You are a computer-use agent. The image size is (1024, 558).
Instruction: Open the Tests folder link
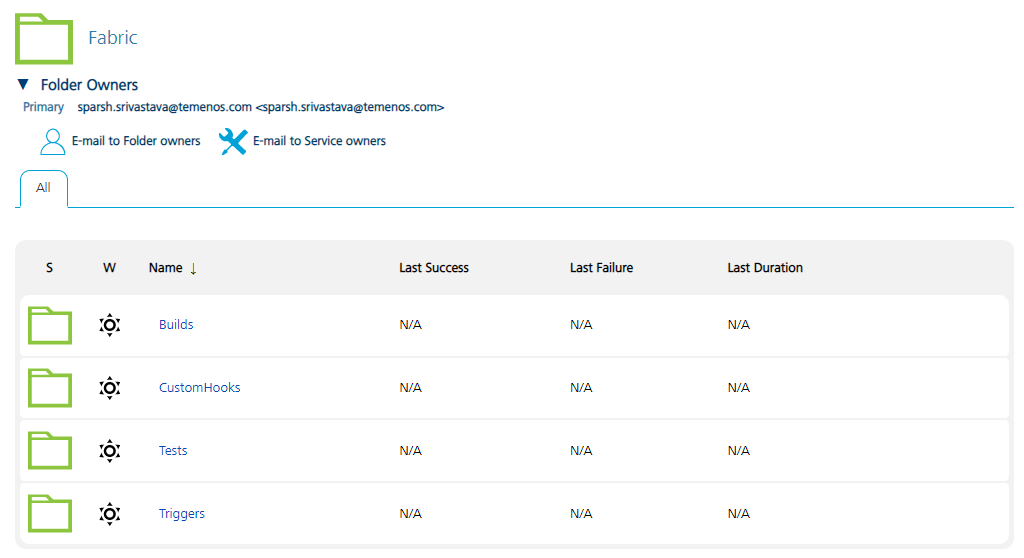(173, 451)
